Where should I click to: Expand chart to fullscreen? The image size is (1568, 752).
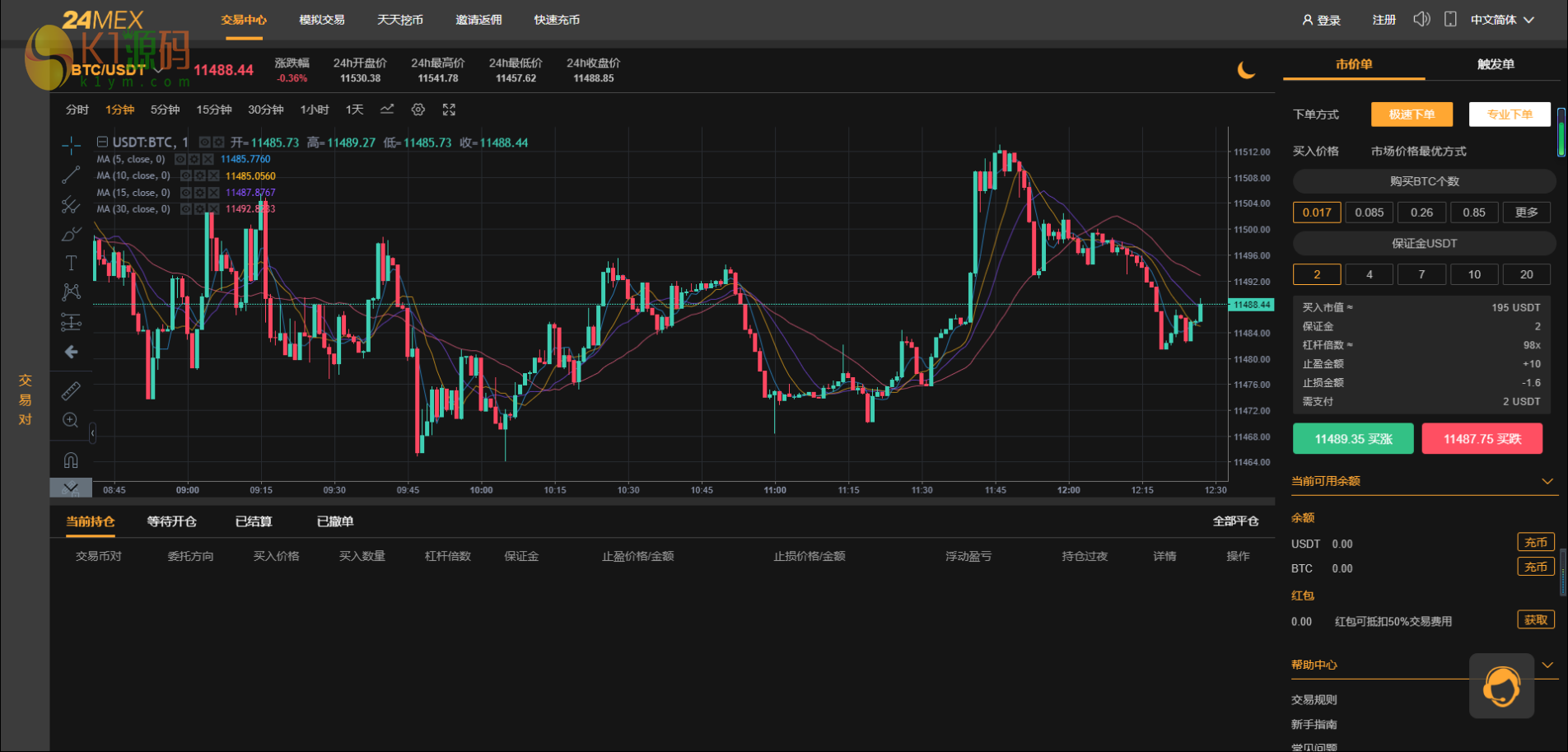pyautogui.click(x=449, y=110)
